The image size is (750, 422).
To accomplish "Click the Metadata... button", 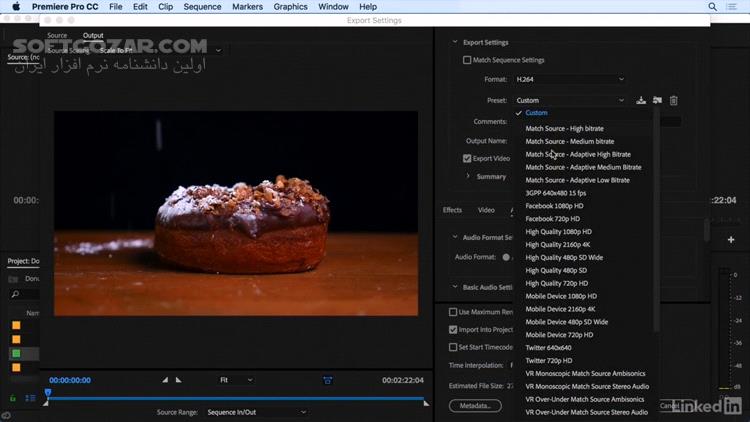I will point(475,406).
